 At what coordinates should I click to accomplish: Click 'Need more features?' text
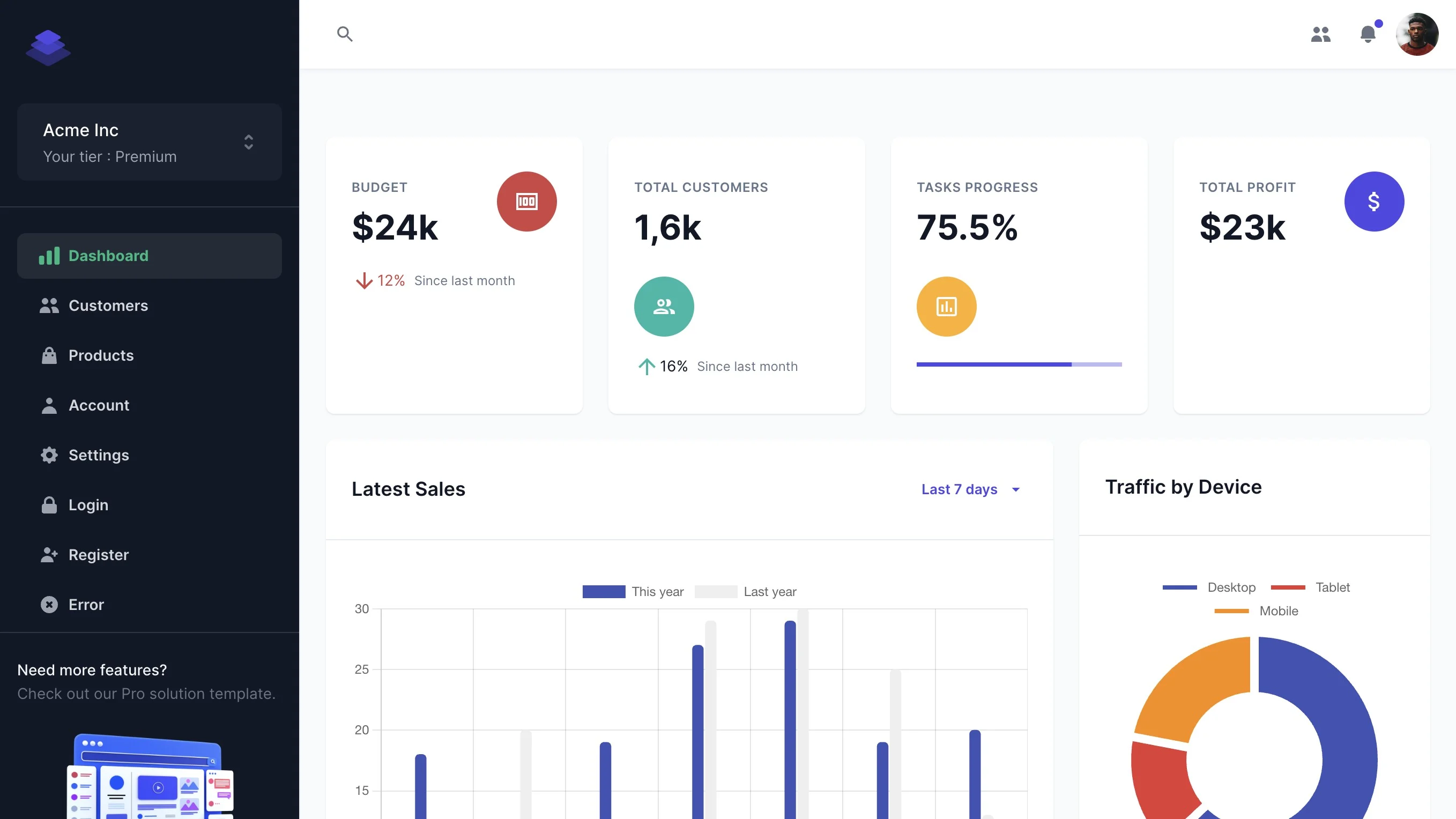pyautogui.click(x=92, y=670)
